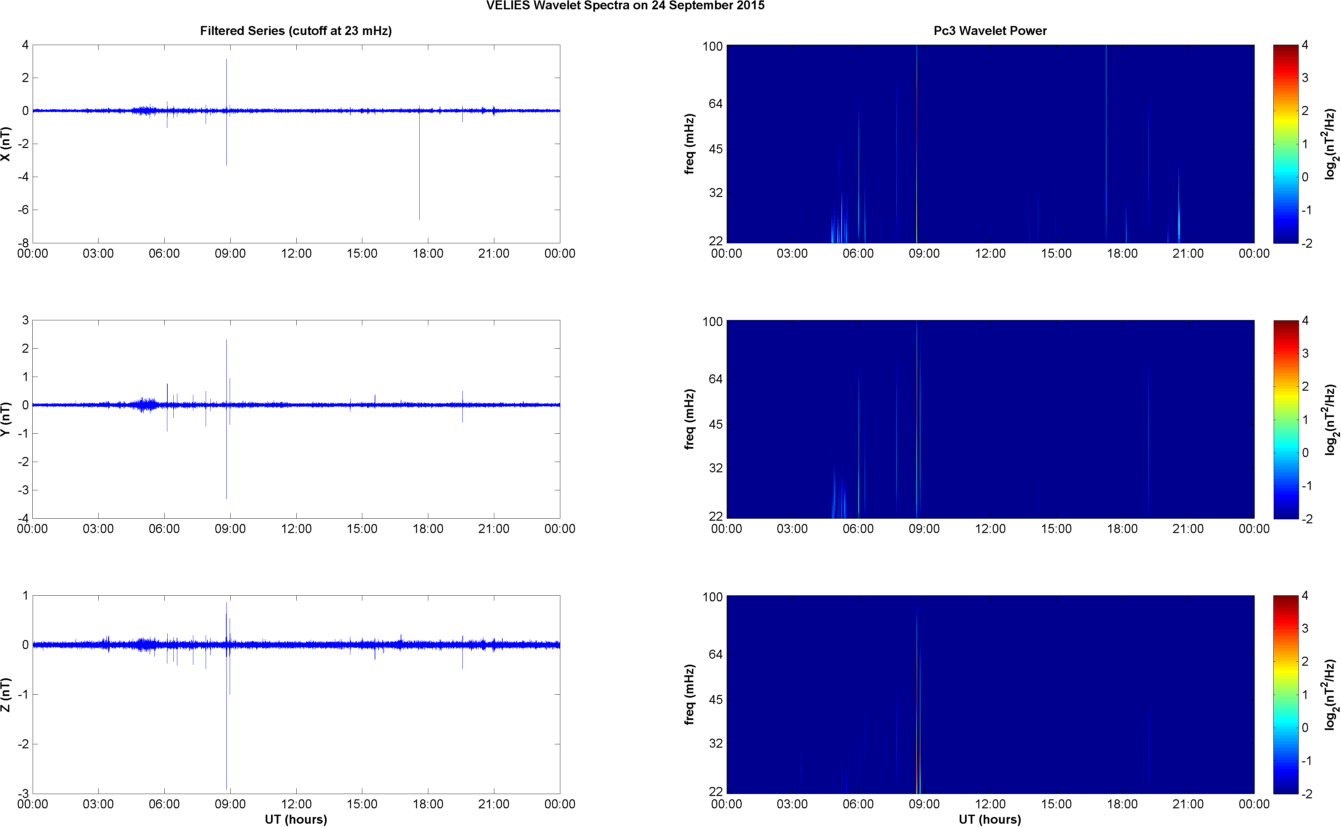This screenshot has width=1341, height=827.
Task: Click the log2(nT²/Hz) label beside the top colorbar
Action: point(1331,143)
